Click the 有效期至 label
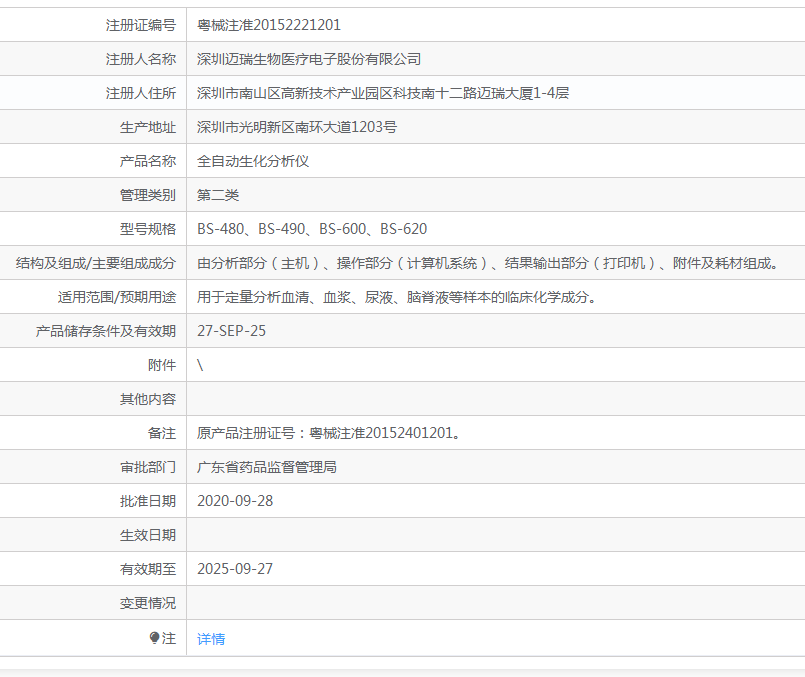Viewport: 805px width, 677px height. point(148,569)
